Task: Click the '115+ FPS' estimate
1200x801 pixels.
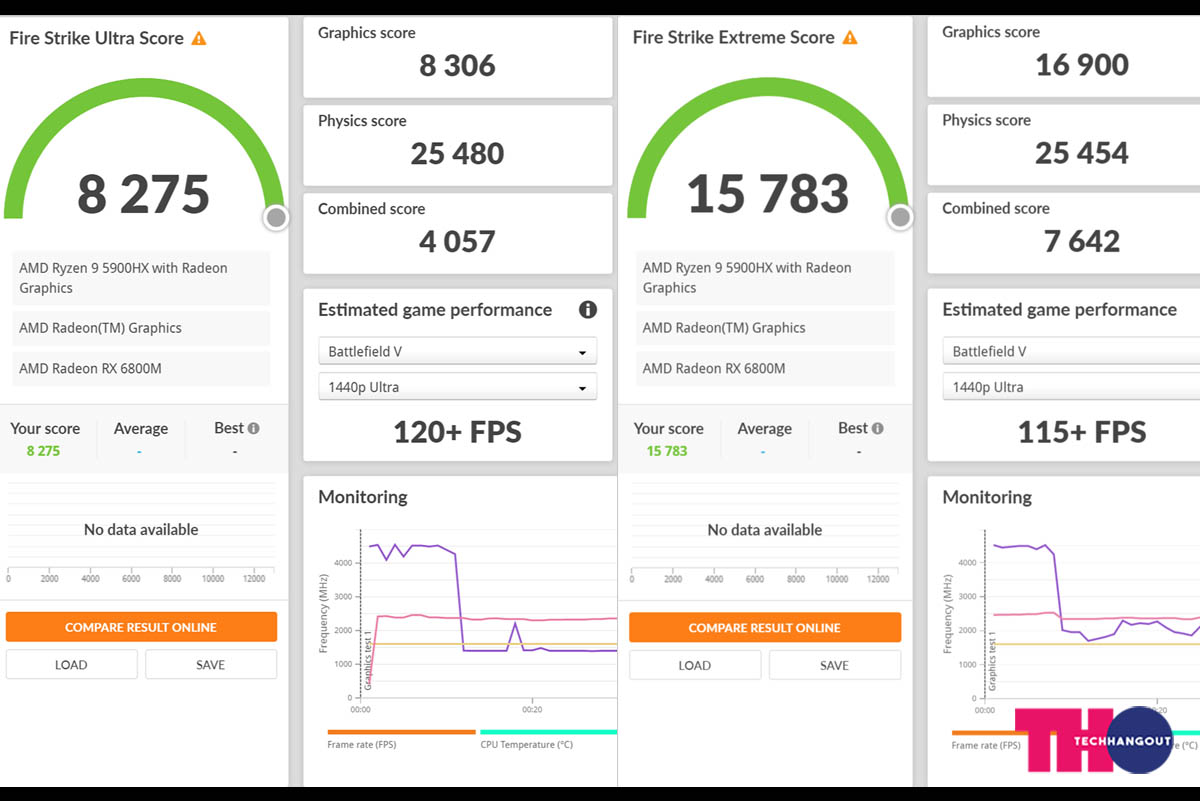Action: click(1082, 432)
